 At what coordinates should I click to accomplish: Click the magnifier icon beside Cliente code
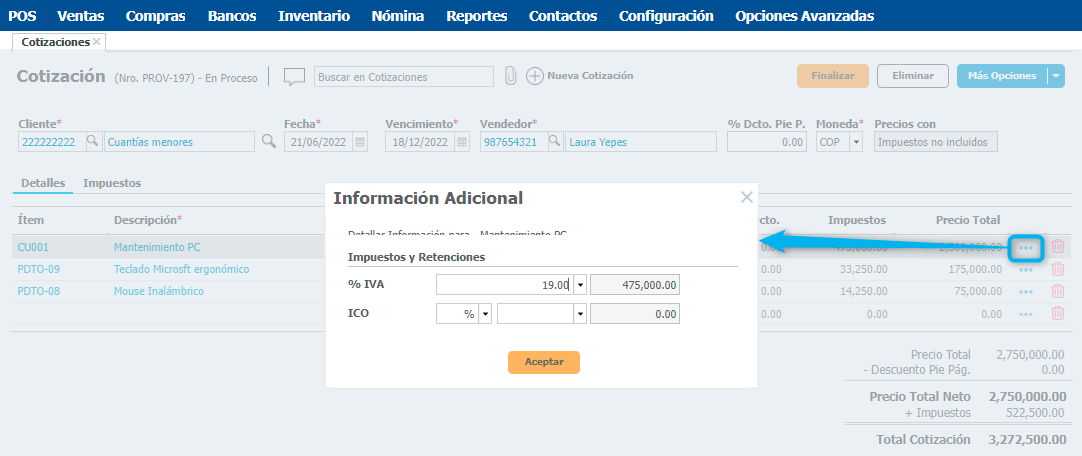click(92, 142)
